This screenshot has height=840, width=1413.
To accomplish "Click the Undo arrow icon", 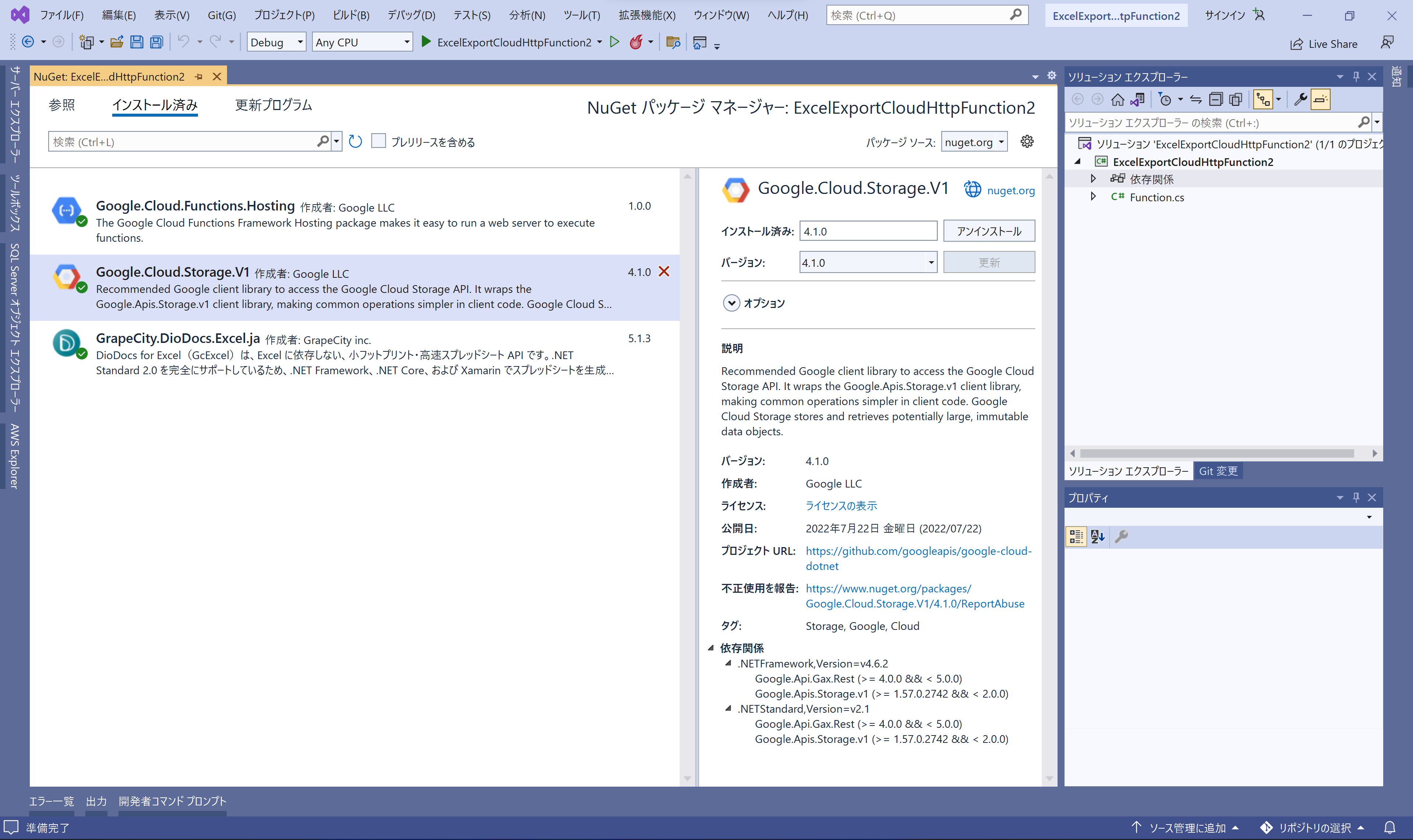I will click(183, 42).
